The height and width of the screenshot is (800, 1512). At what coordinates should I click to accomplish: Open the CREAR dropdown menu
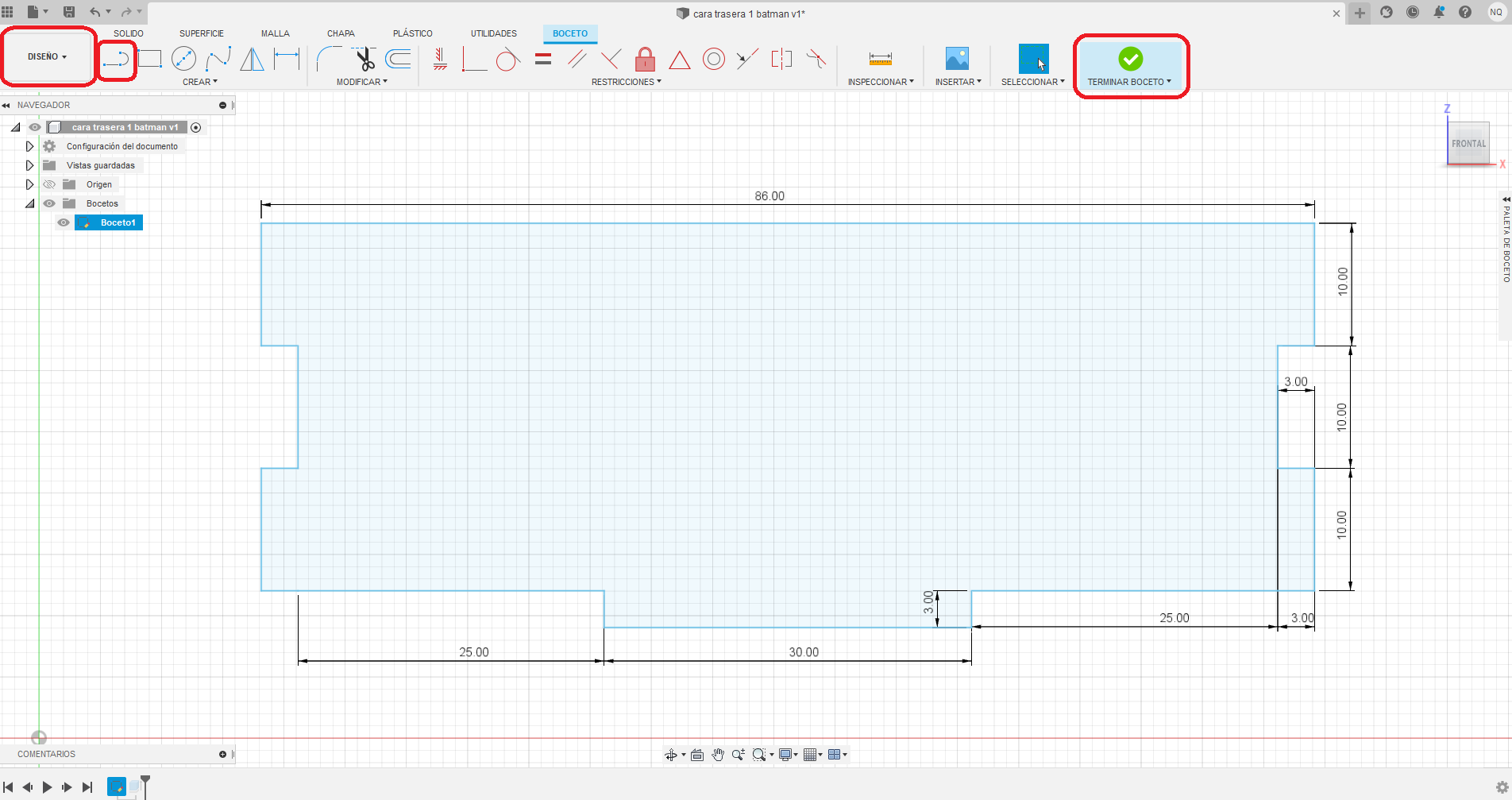(x=200, y=82)
